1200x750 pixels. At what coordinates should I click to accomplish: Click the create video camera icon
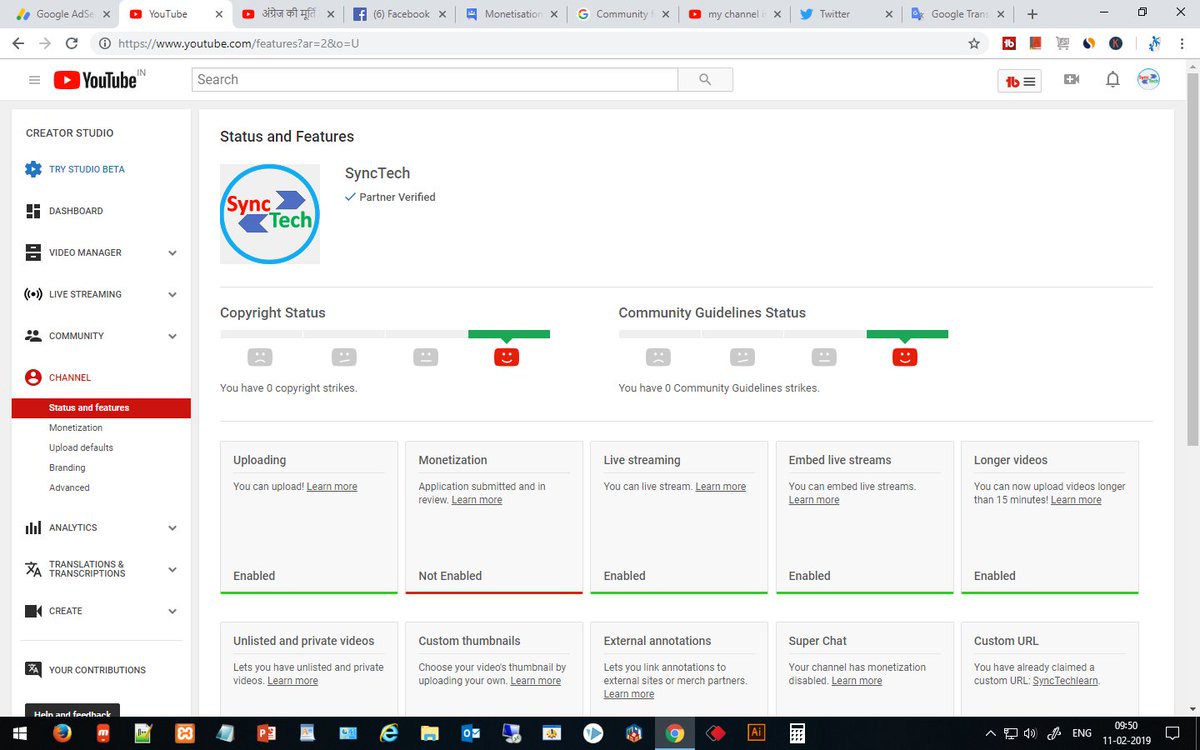(x=1071, y=80)
